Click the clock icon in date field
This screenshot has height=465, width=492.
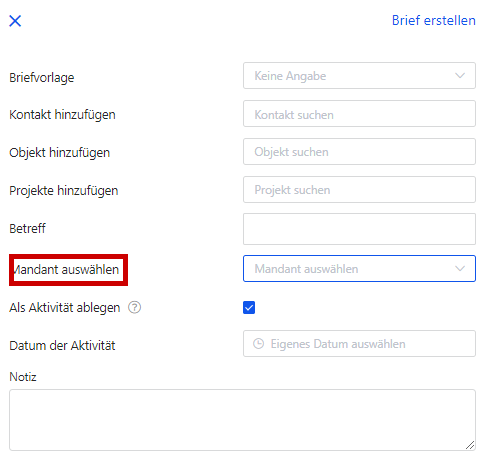[x=259, y=344]
